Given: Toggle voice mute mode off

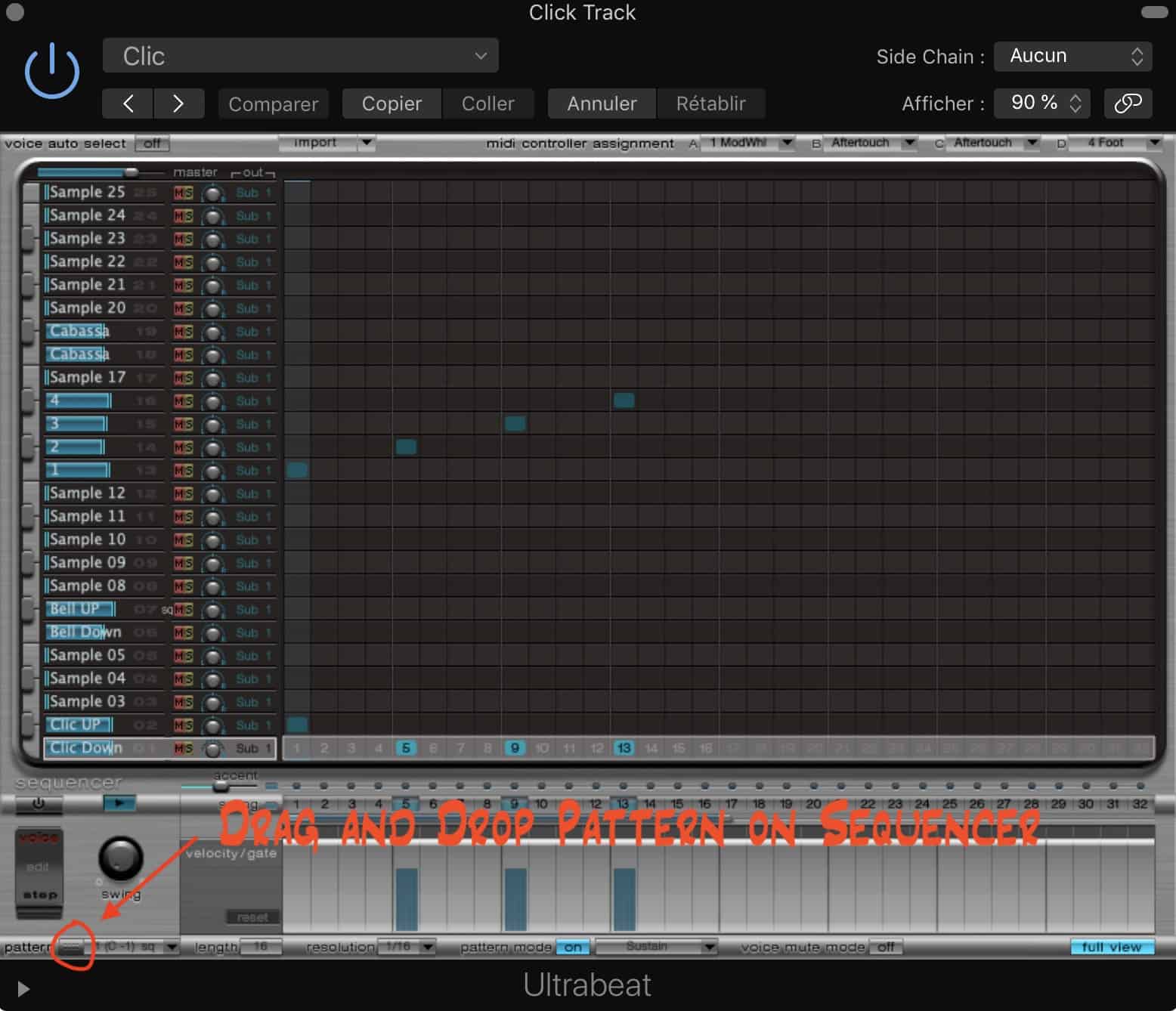Looking at the screenshot, I should 886,947.
